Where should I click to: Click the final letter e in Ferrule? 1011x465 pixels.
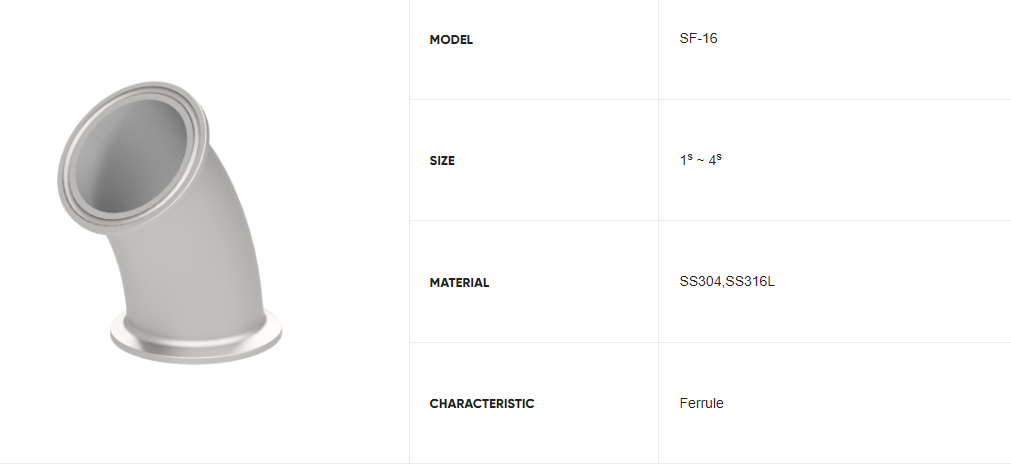click(720, 405)
